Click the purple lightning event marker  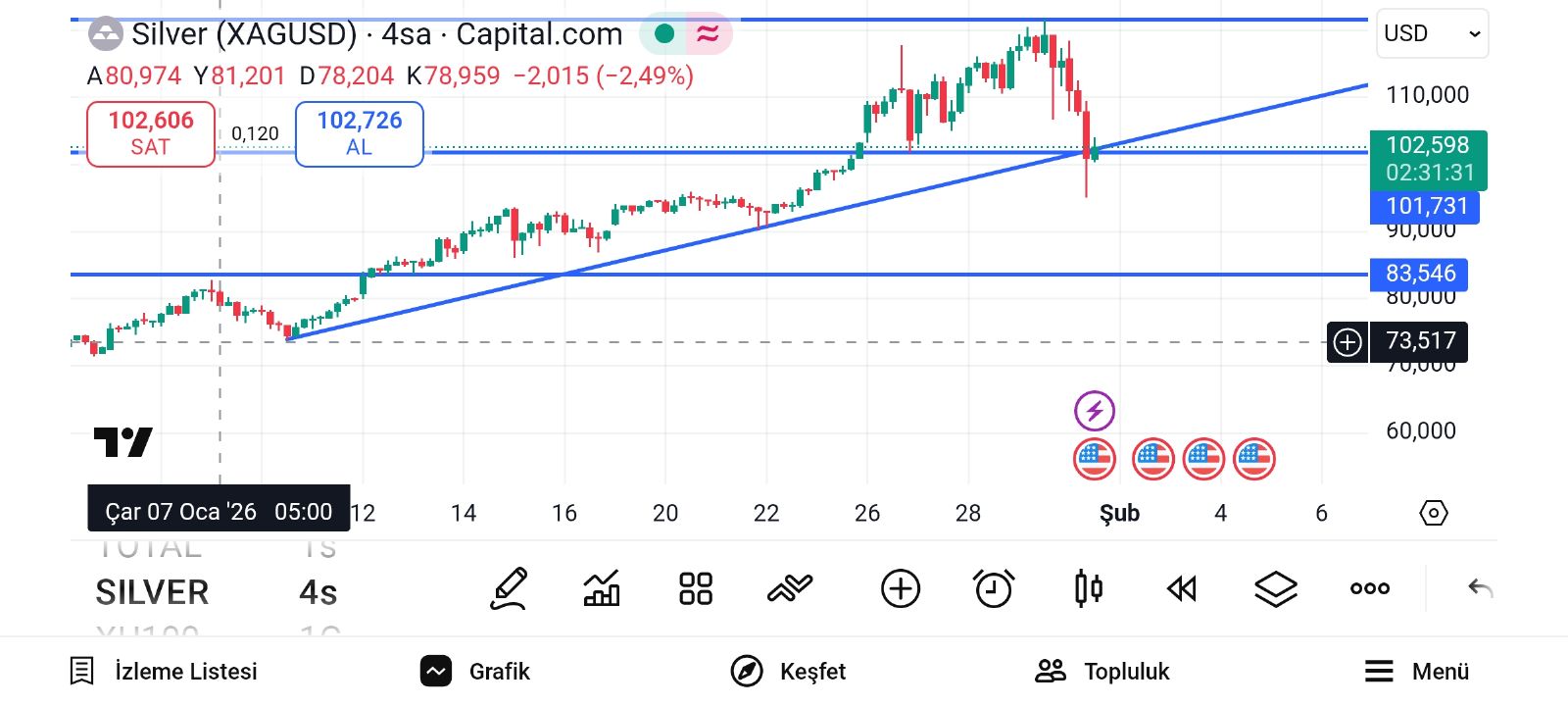(x=1095, y=411)
